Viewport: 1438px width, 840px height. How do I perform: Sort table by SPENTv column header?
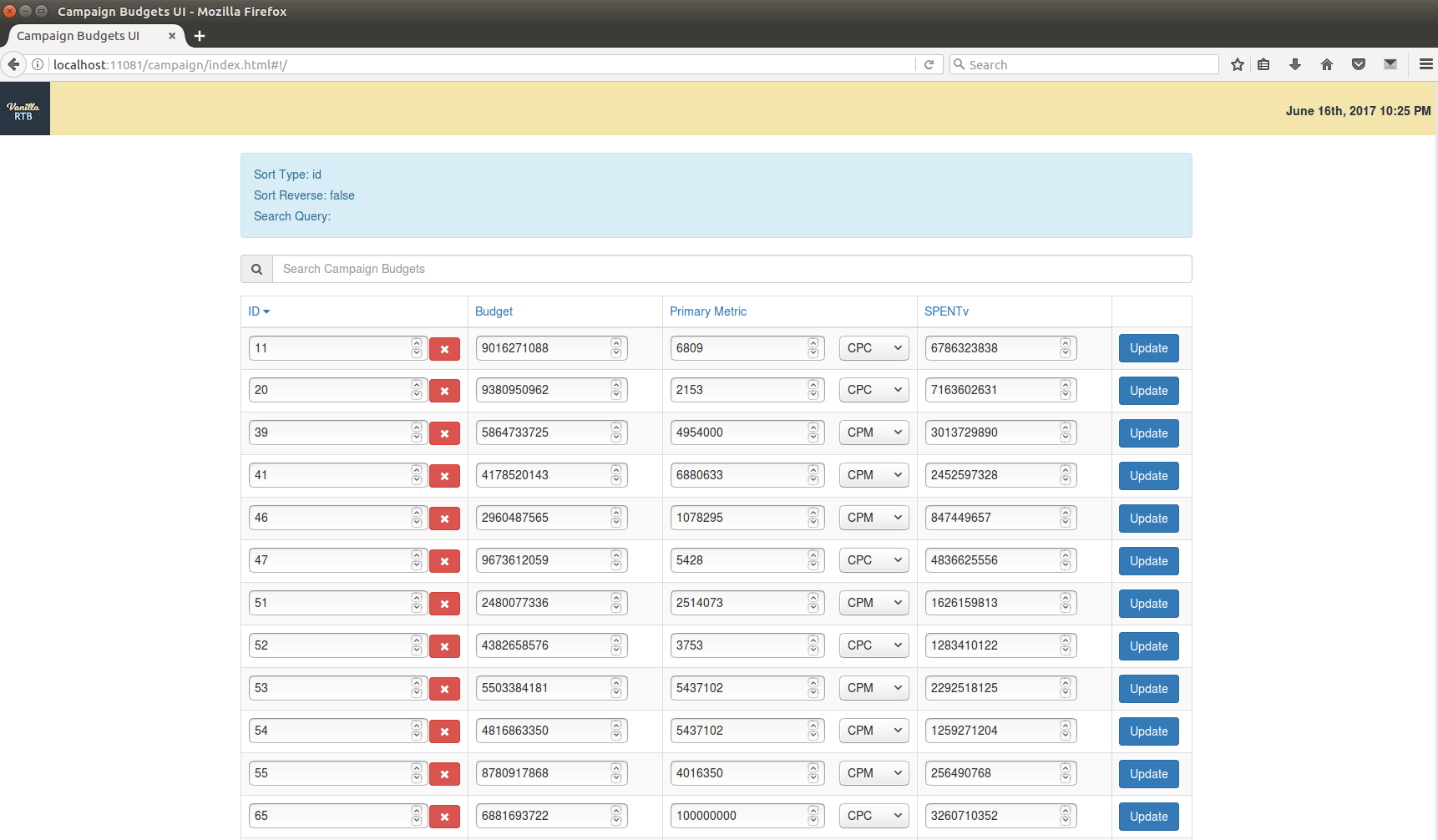click(946, 311)
